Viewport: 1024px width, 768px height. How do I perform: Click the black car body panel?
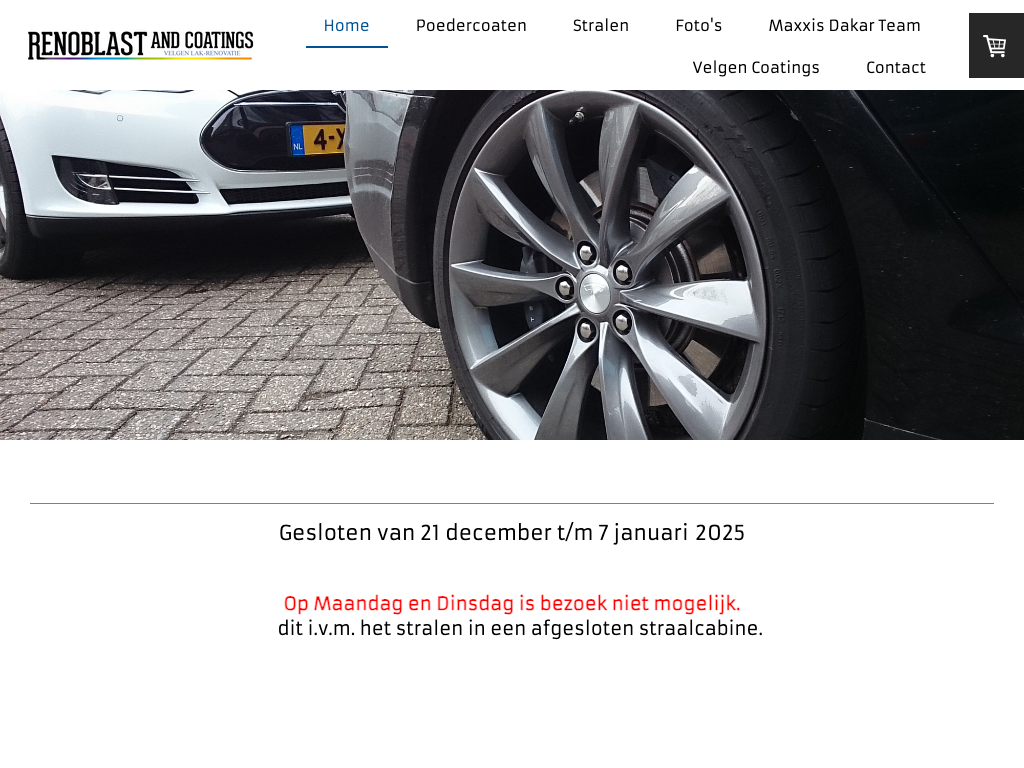click(x=940, y=261)
